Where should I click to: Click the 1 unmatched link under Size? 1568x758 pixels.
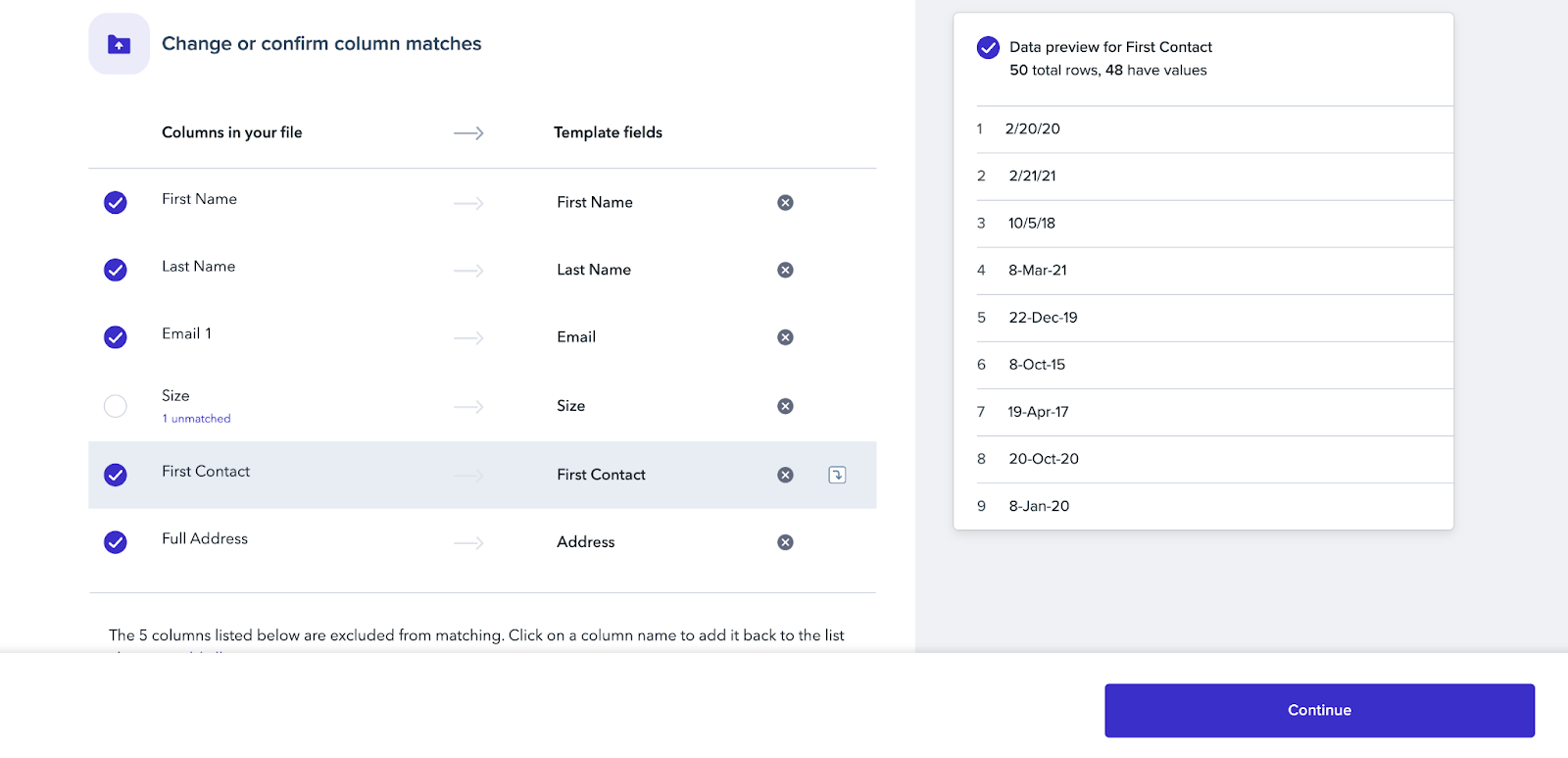tap(195, 418)
